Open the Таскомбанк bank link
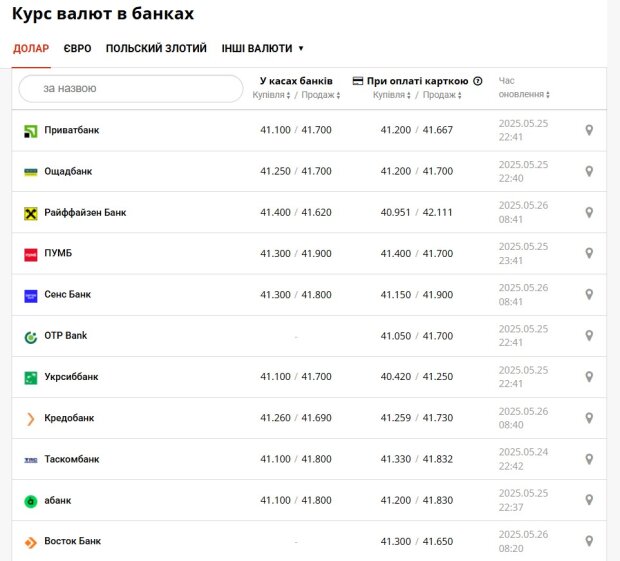Viewport: 620px width, 561px height. (72, 459)
